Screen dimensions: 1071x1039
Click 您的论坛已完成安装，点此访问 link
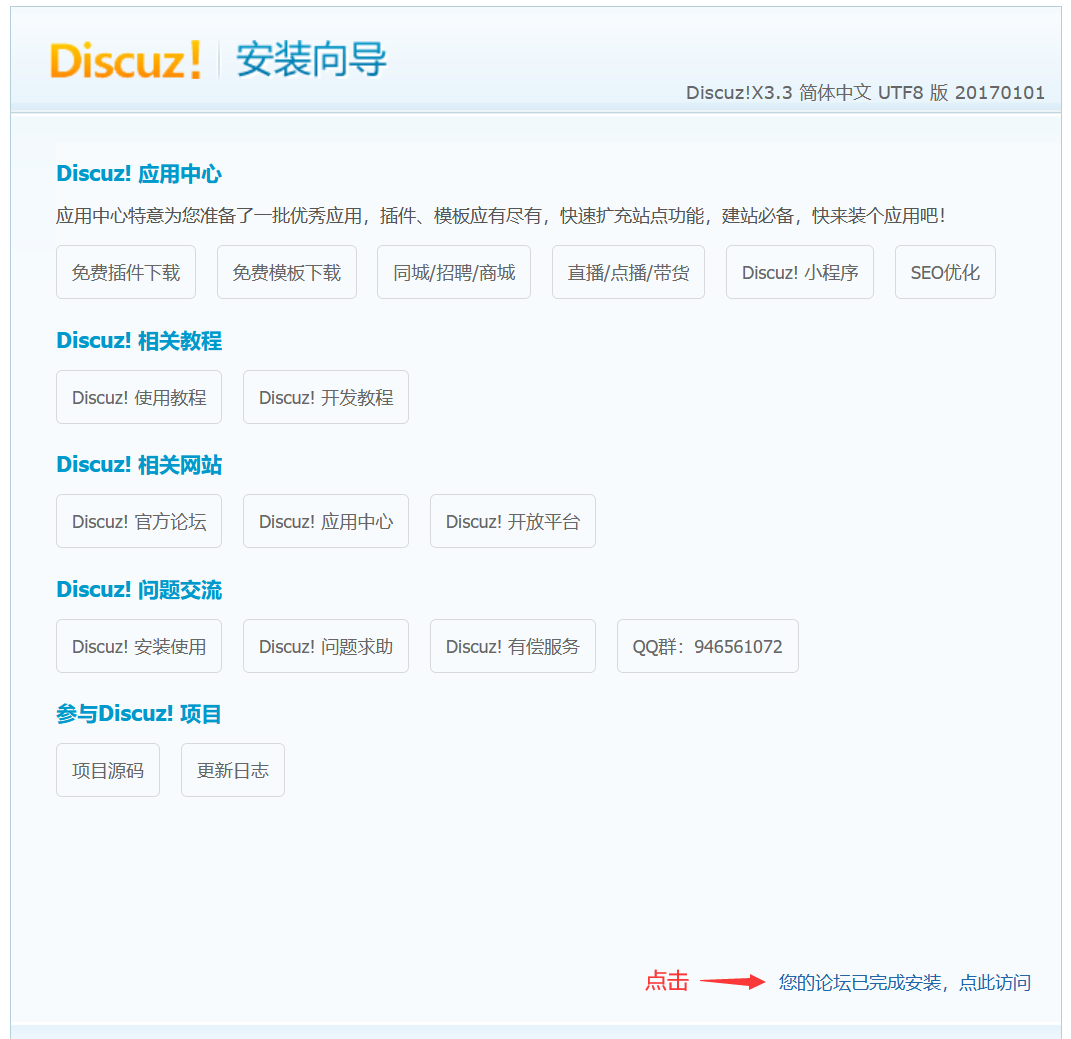click(904, 982)
